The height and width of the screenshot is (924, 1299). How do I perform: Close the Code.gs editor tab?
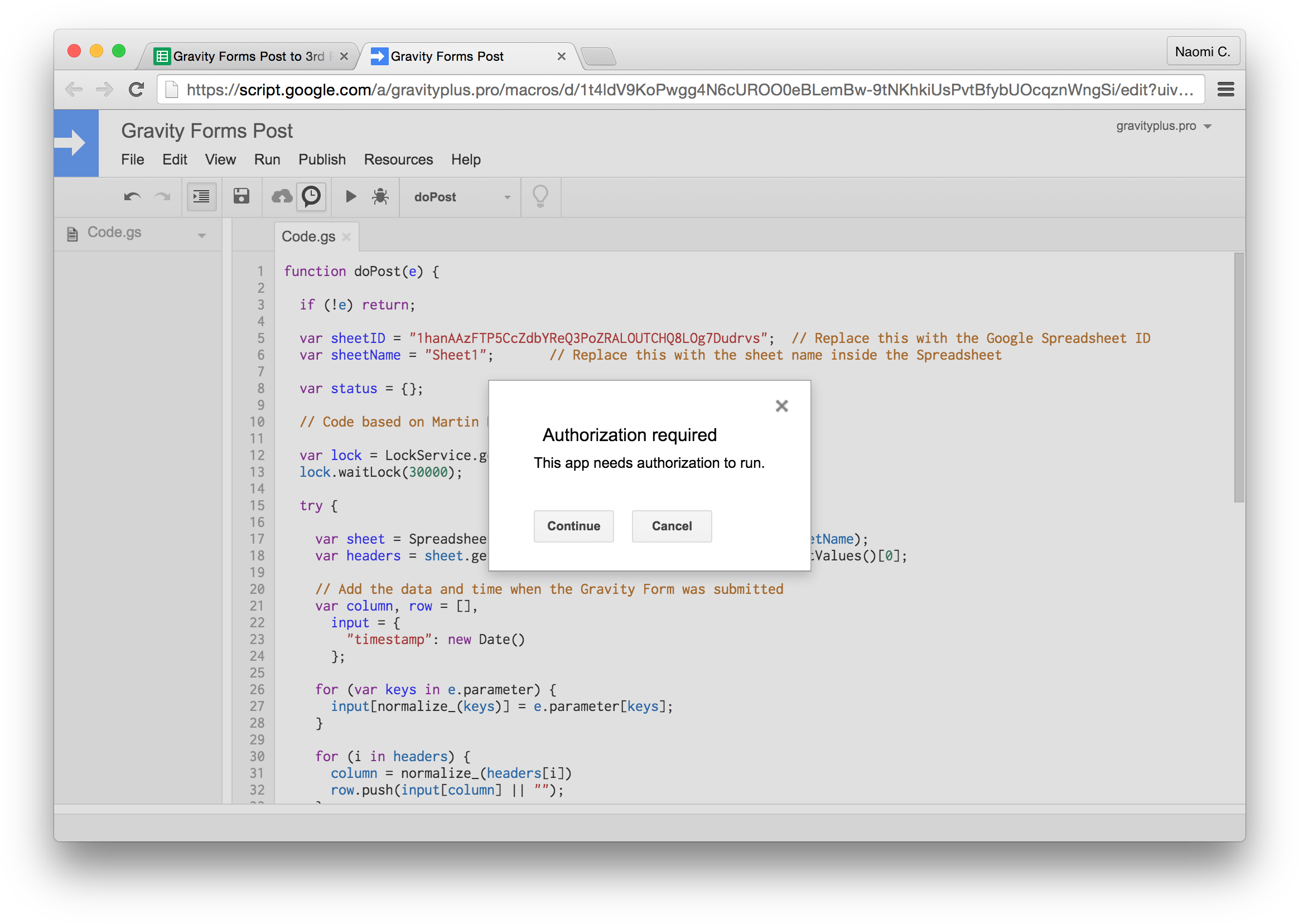pos(346,236)
